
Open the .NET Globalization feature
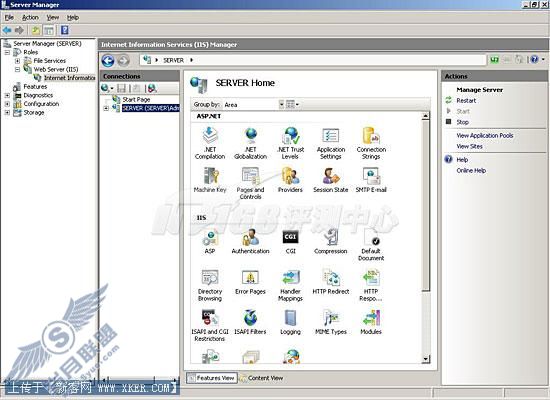point(250,143)
